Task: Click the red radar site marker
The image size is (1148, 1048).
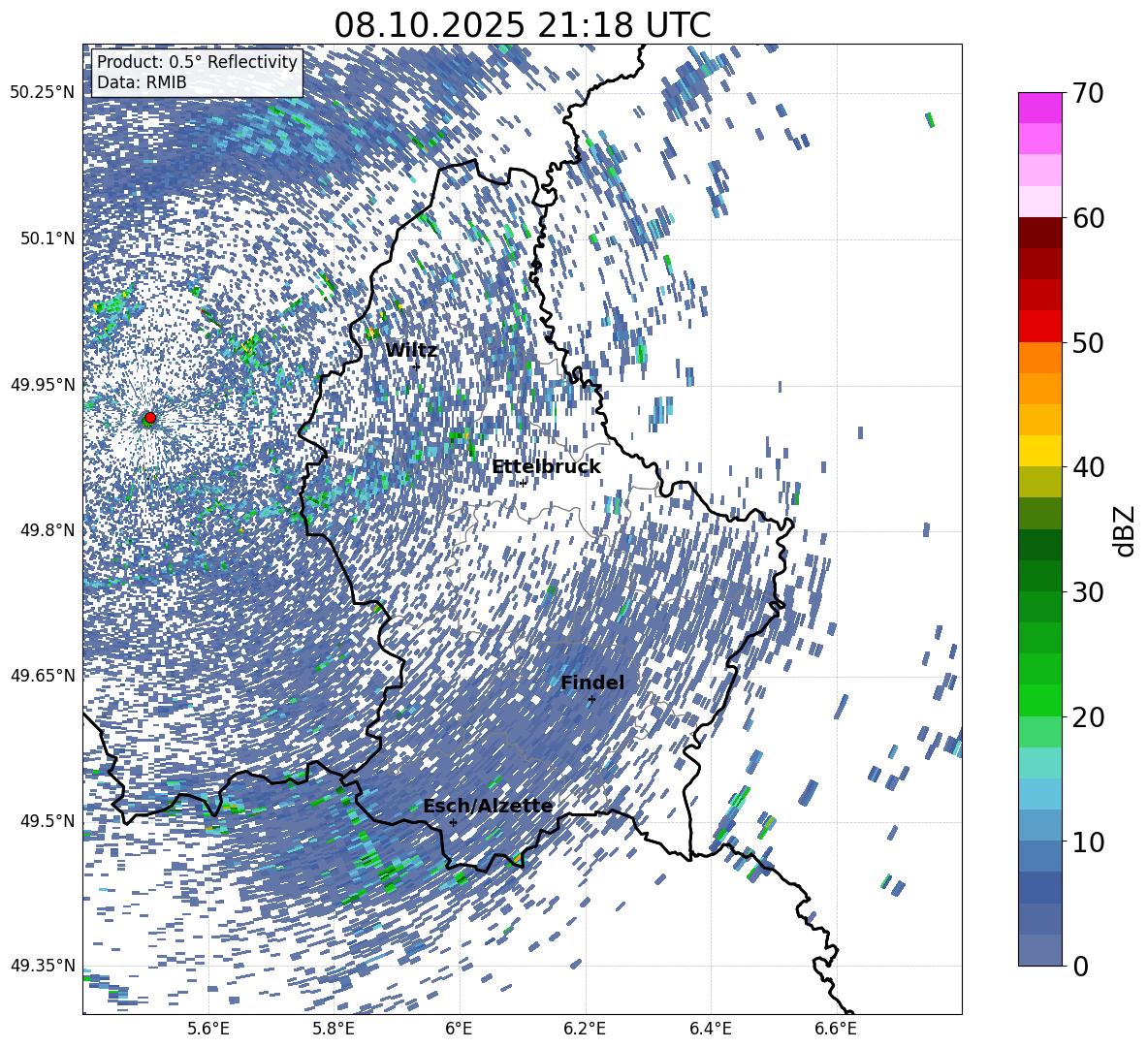Action: click(150, 418)
